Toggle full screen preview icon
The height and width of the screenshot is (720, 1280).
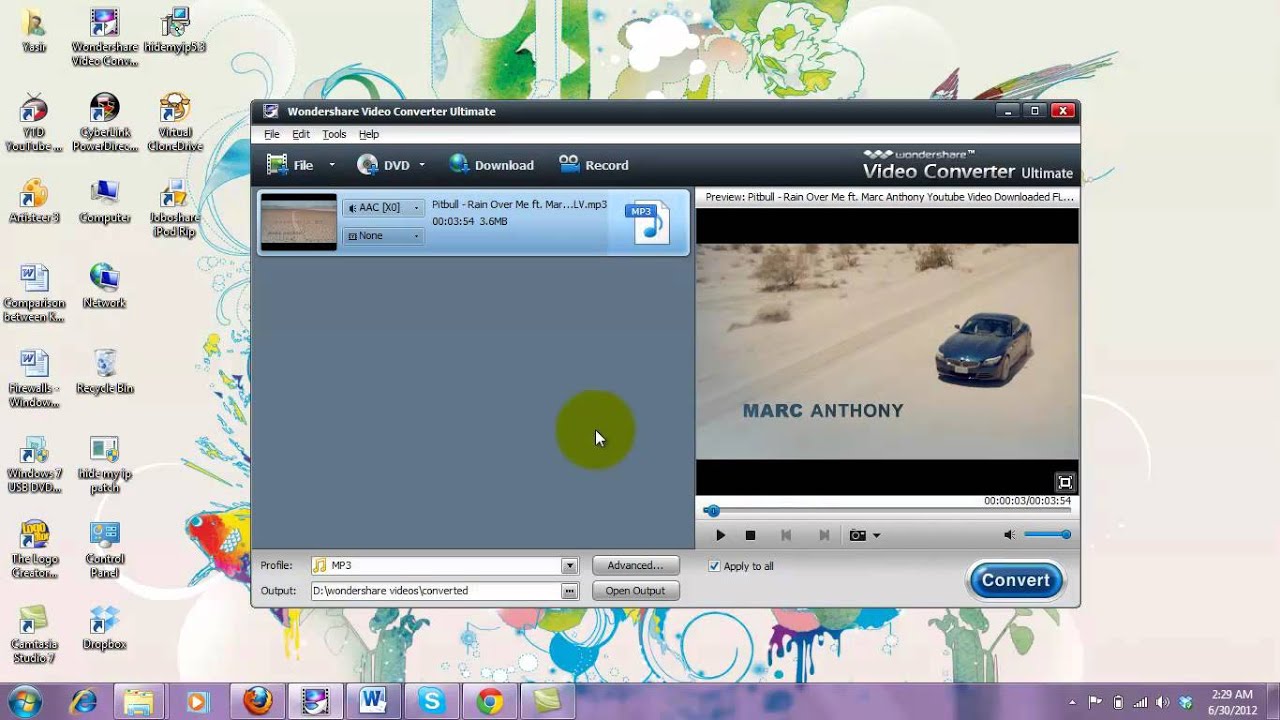point(1065,482)
